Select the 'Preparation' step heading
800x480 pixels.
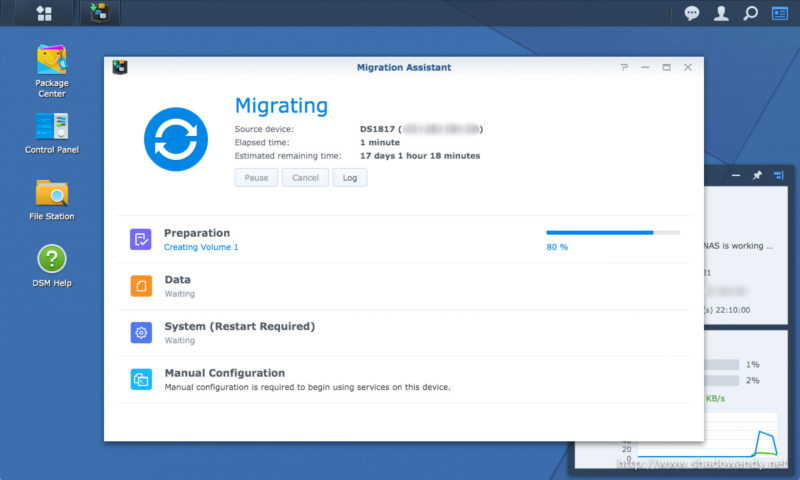tap(197, 233)
